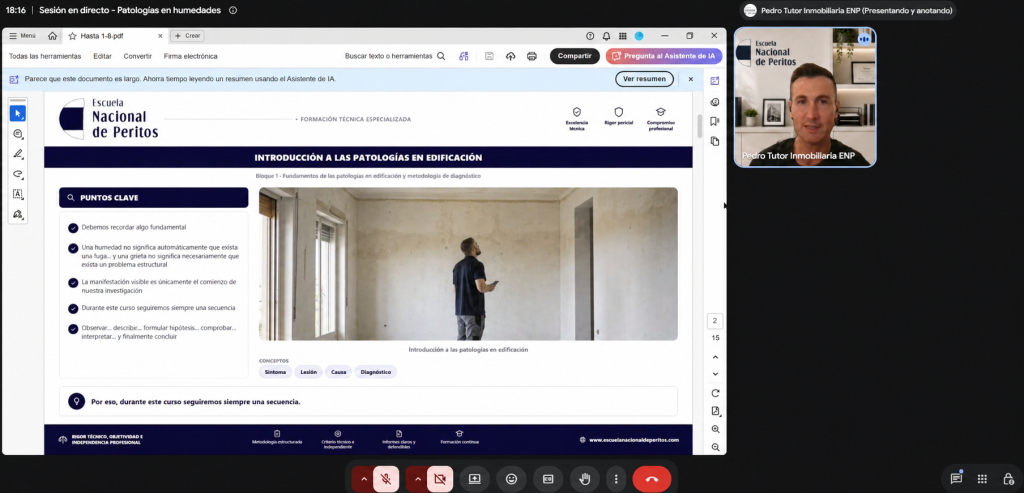Image resolution: width=1024 pixels, height=493 pixels.
Task: Start presenting your screen
Action: [475, 479]
